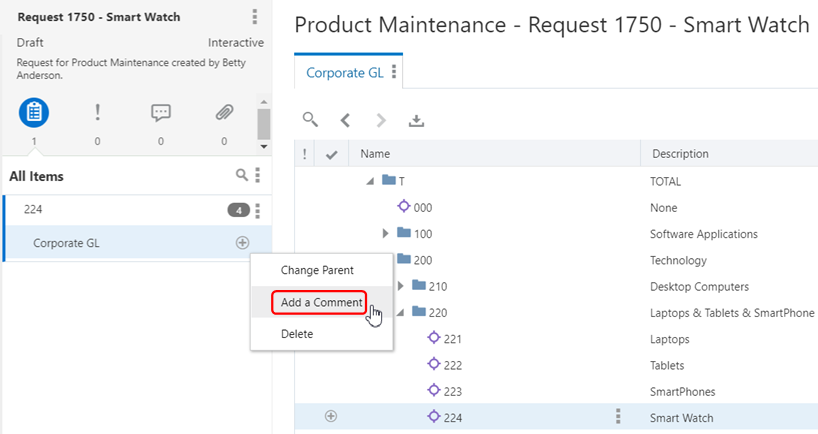Expand the 100 Software Applications node
The height and width of the screenshot is (434, 818).
pyautogui.click(x=386, y=234)
